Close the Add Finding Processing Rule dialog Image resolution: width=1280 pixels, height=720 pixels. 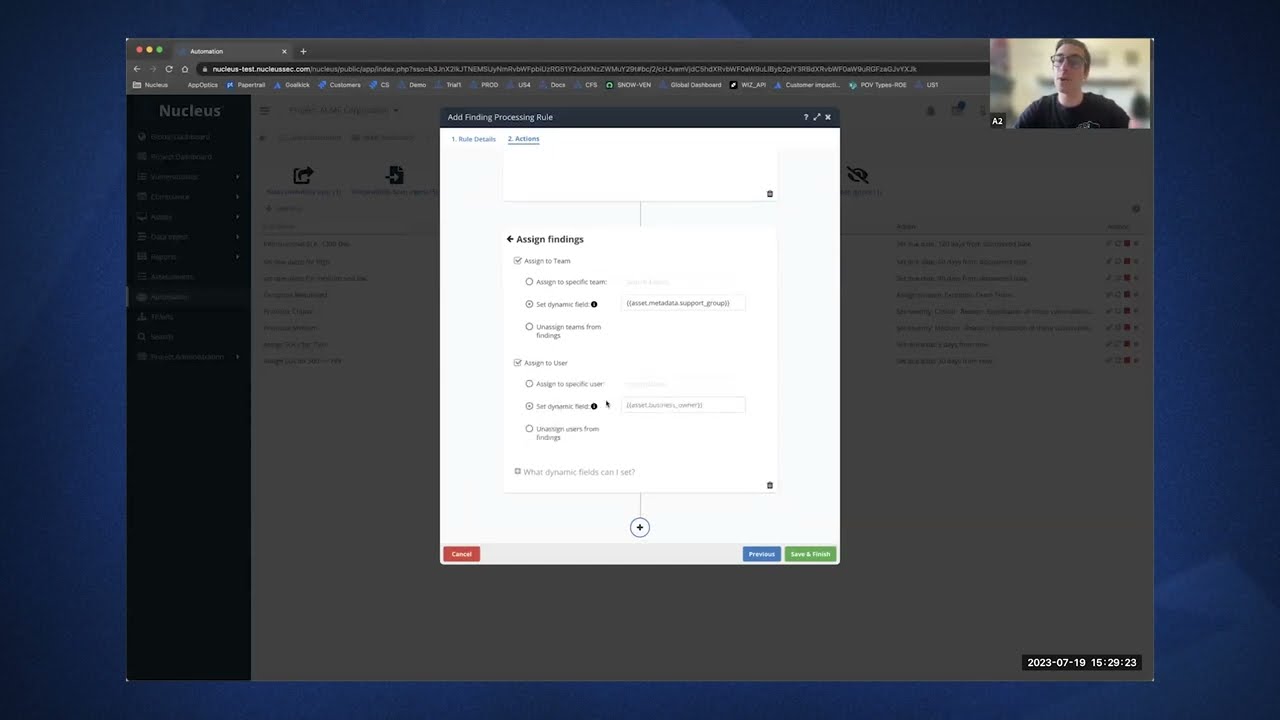828,117
